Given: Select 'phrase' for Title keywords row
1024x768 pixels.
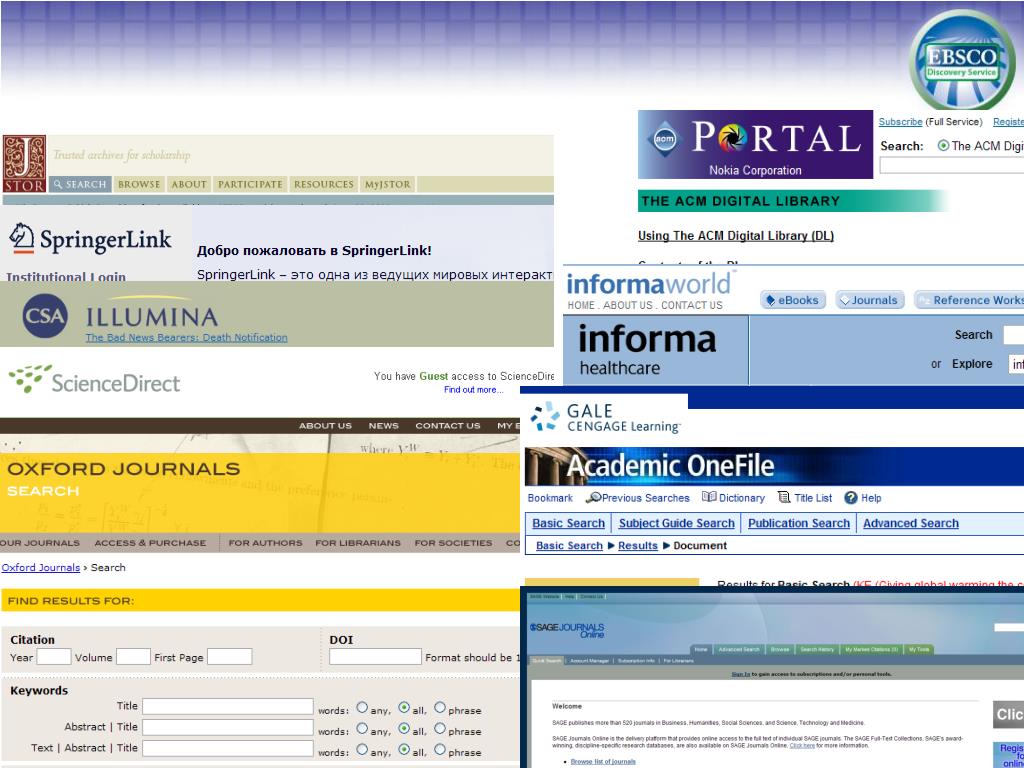Looking at the screenshot, I should (x=440, y=708).
